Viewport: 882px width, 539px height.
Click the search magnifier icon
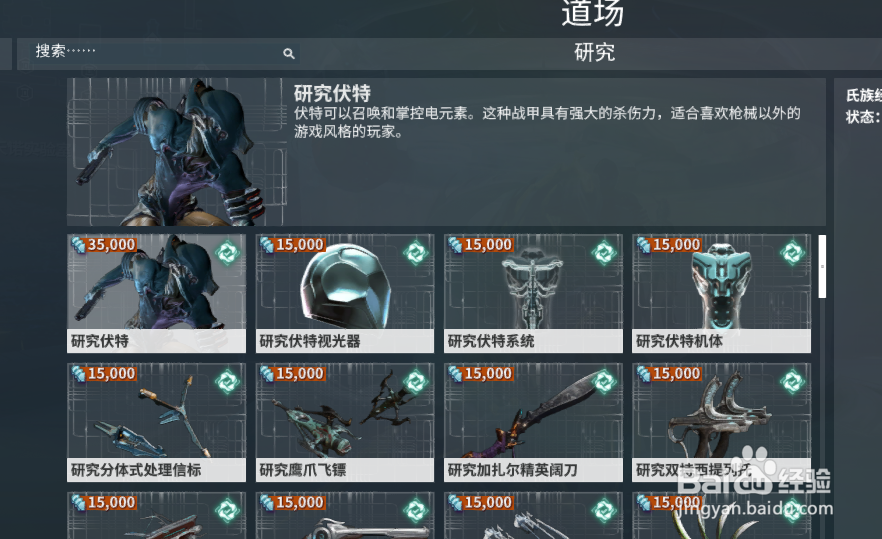tap(289, 53)
